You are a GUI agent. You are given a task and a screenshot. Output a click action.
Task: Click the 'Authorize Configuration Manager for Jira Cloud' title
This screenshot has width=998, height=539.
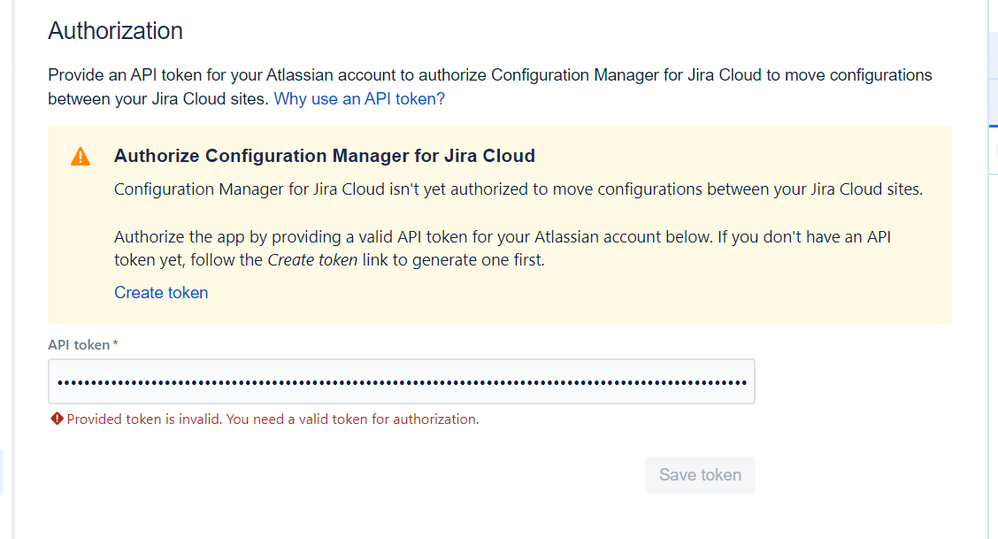pyautogui.click(x=324, y=156)
